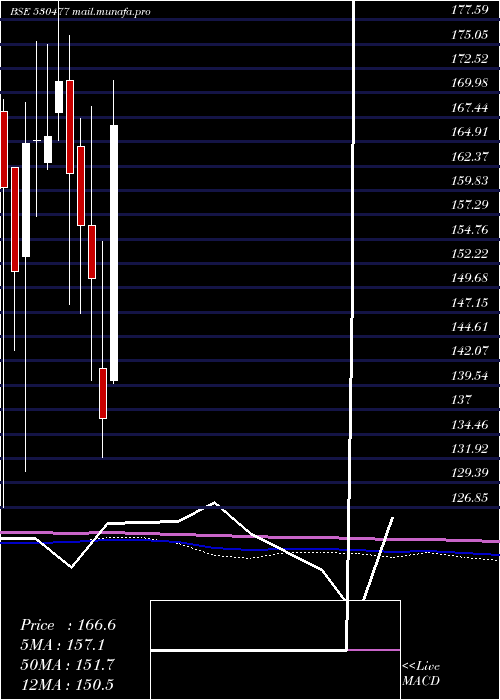Image resolution: width=500 pixels, height=700 pixels.
Task: Click the 147.15 price axis label
Action: [470, 303]
